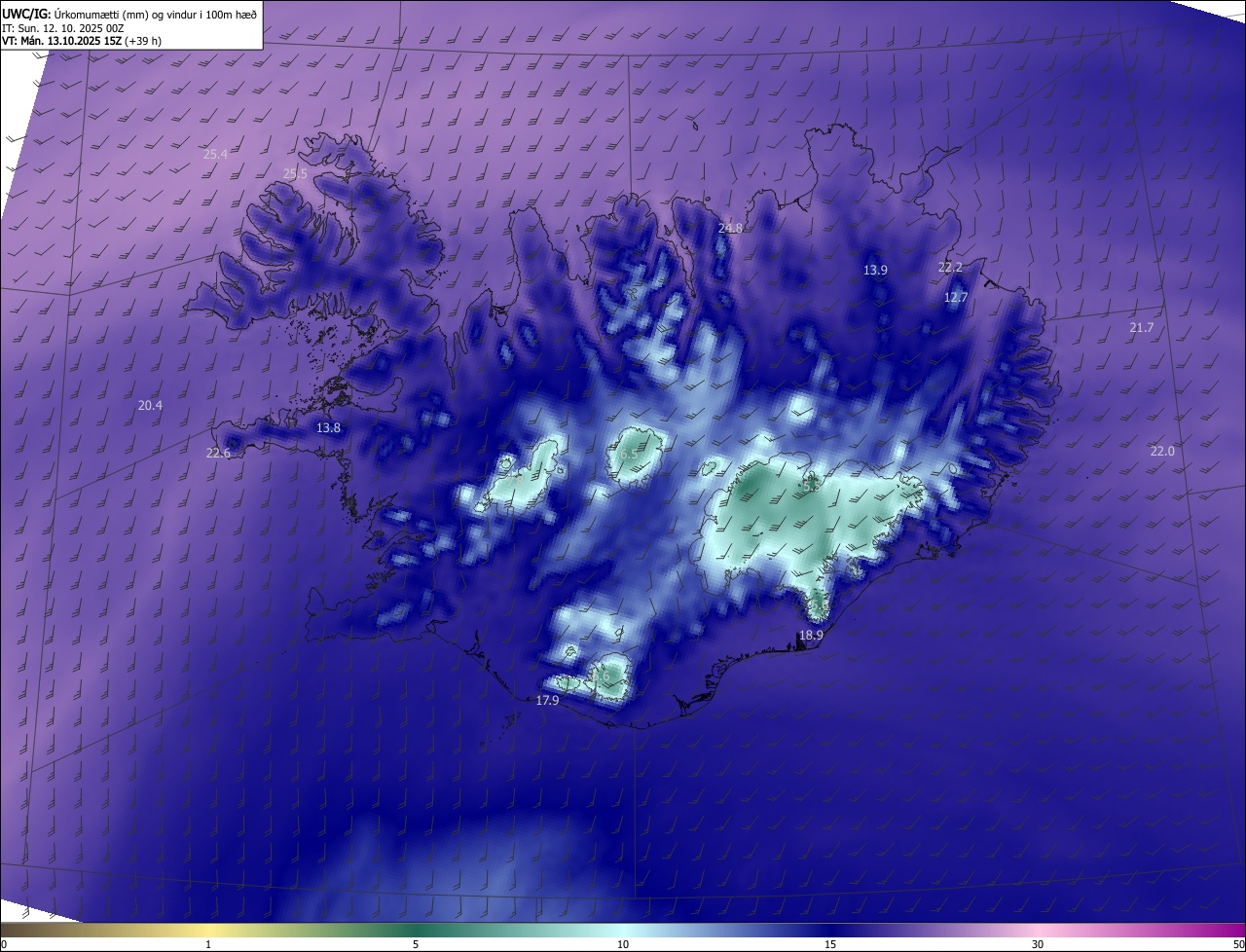
Task: Click the value label 13.8 on the western peninsula
Action: (x=329, y=427)
